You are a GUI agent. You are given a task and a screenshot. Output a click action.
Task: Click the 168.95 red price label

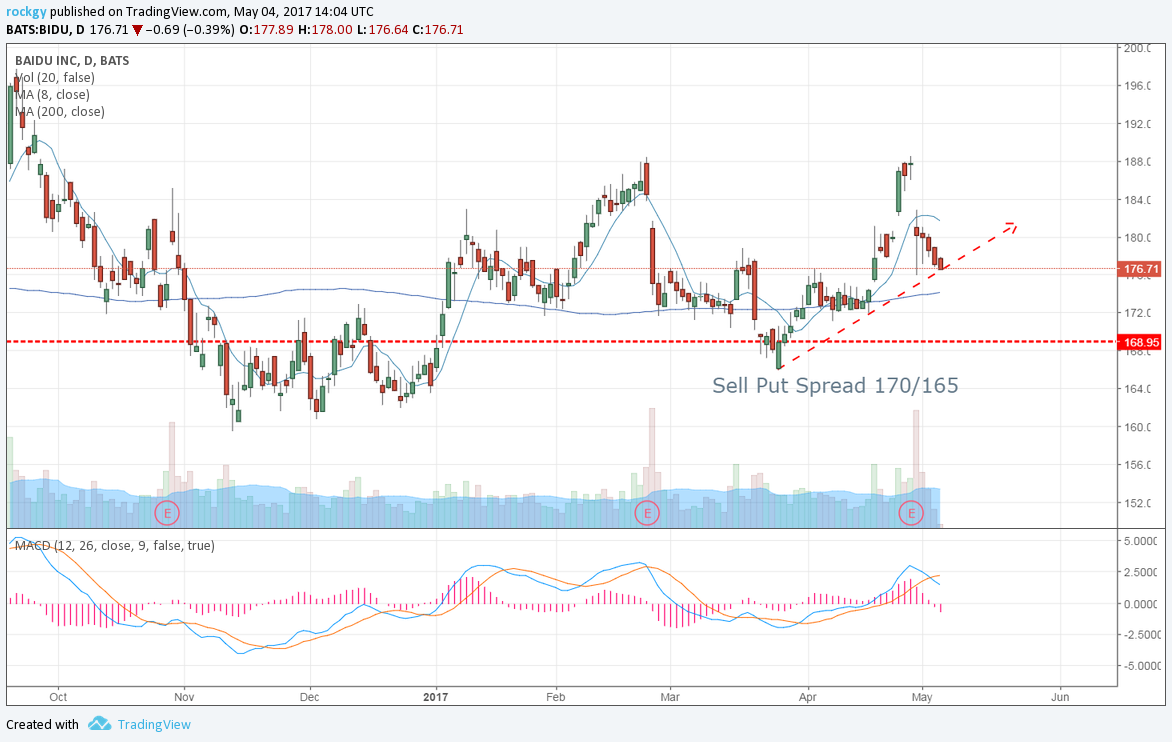(x=1141, y=342)
